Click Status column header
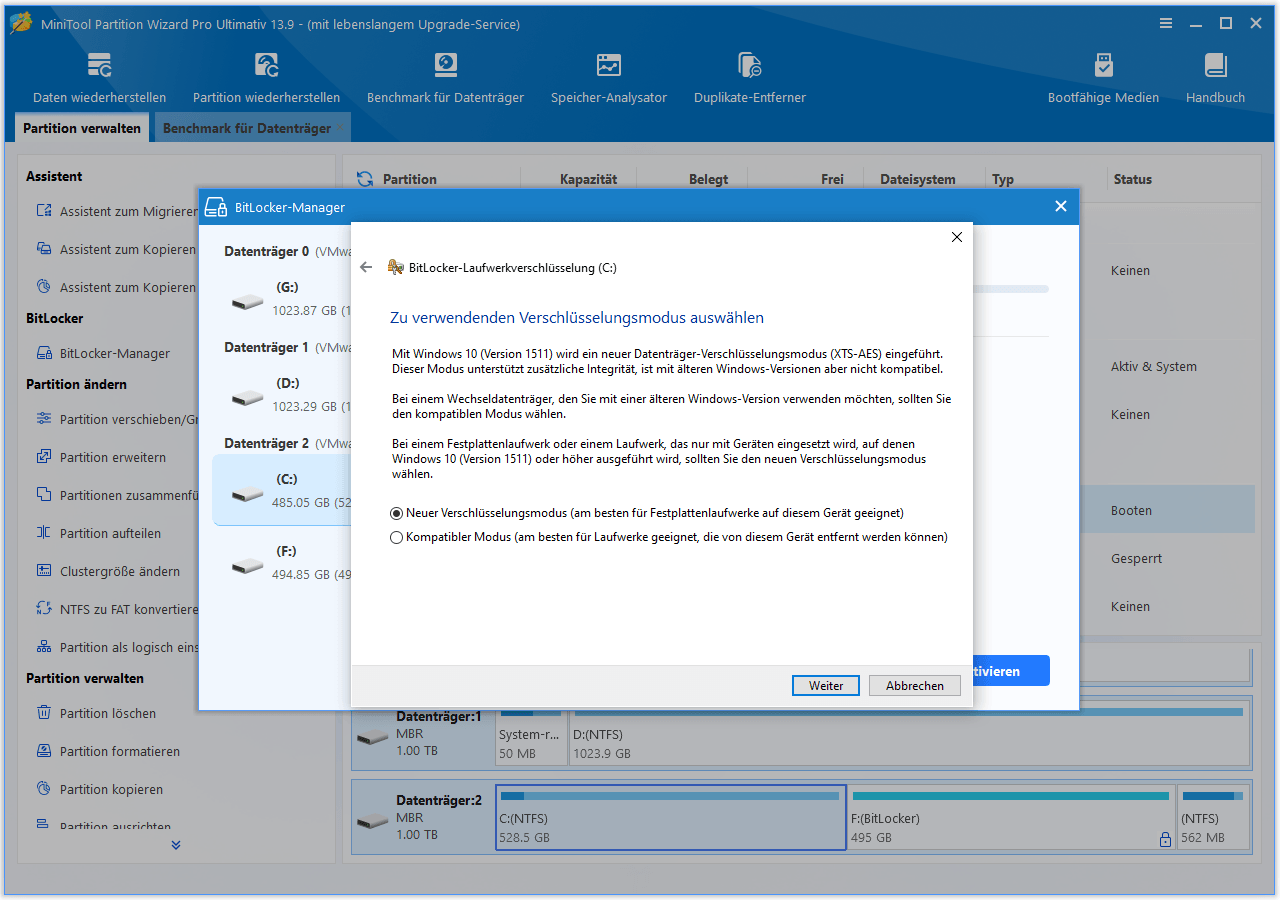1280x900 pixels. point(1133,179)
